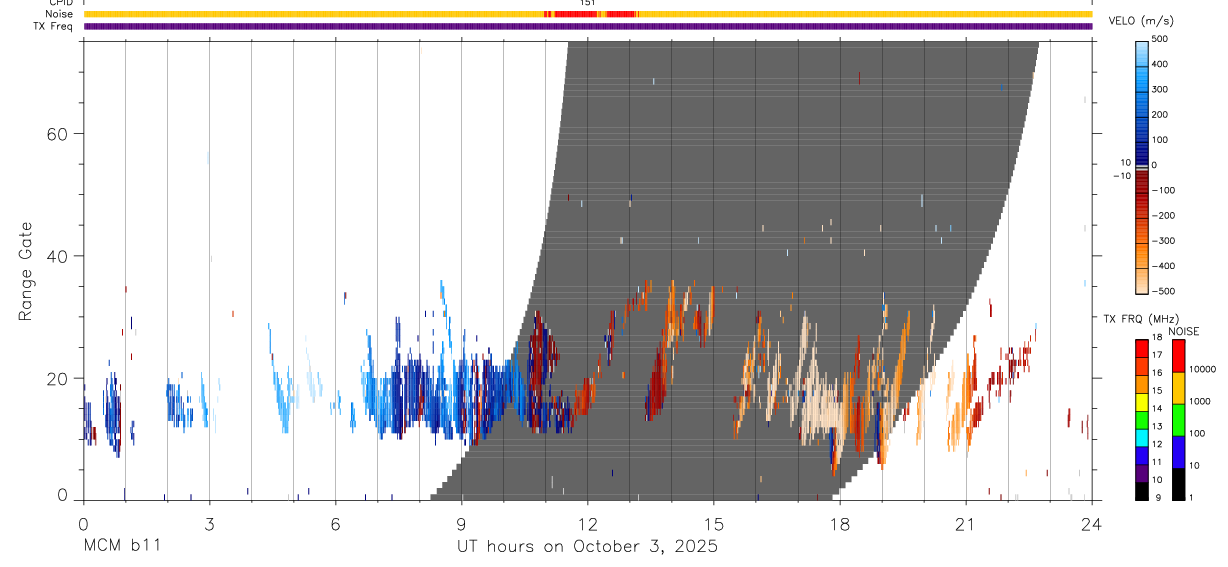Screen dimensions: 1228x567
Task: Click the purple TX Freq strip above the plot
Action: 588,26
